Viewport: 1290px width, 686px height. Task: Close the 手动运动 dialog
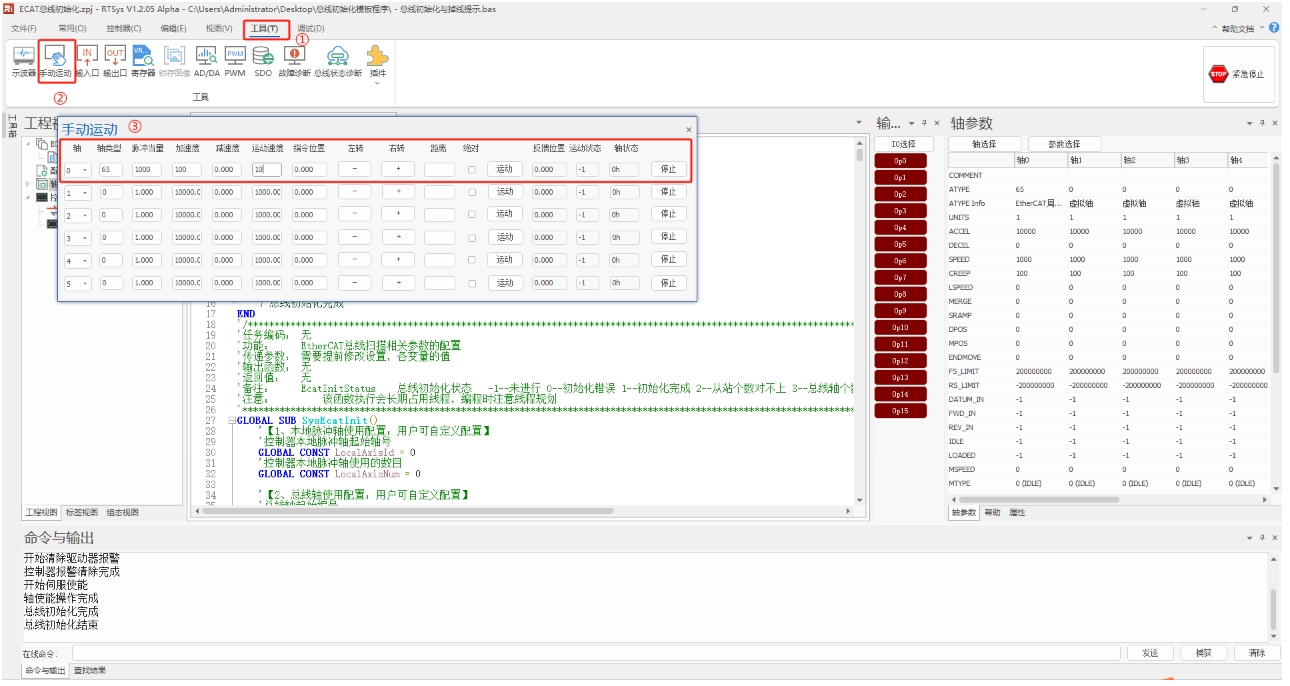coord(688,129)
